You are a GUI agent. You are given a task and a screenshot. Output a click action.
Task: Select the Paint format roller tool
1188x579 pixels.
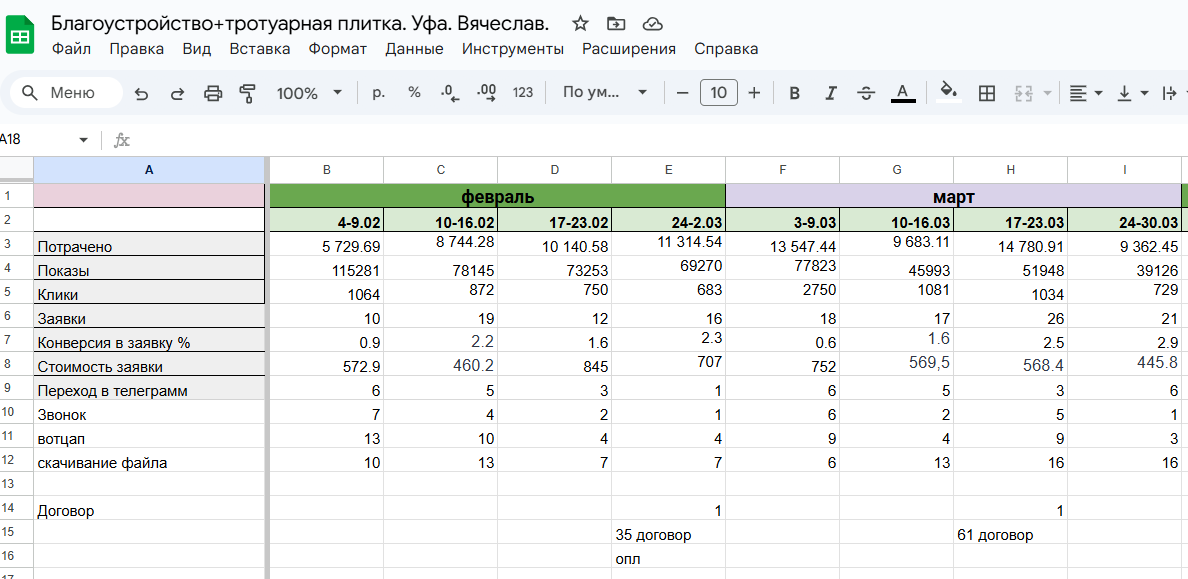(x=248, y=93)
